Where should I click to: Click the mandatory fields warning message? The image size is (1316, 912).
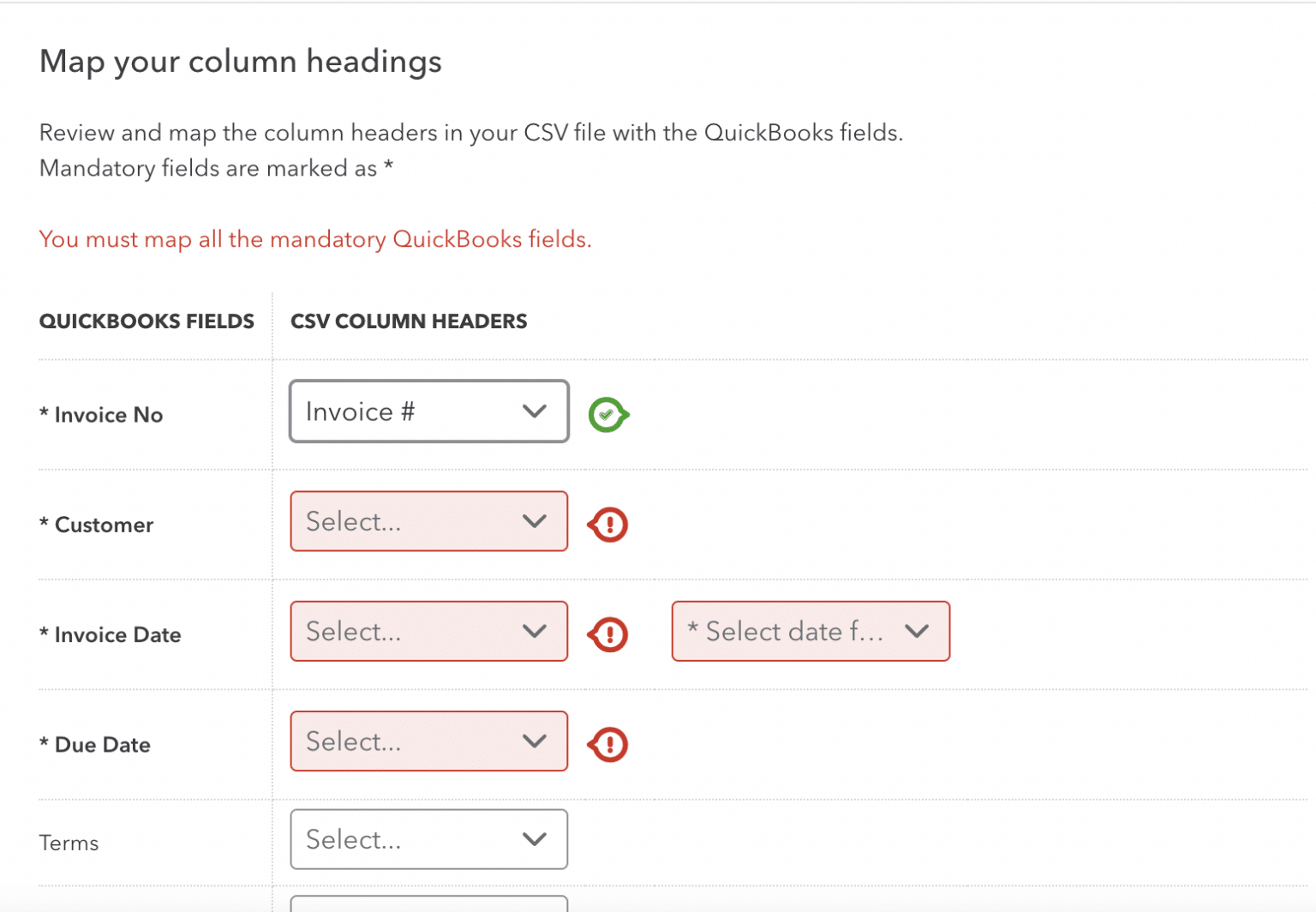pos(314,239)
